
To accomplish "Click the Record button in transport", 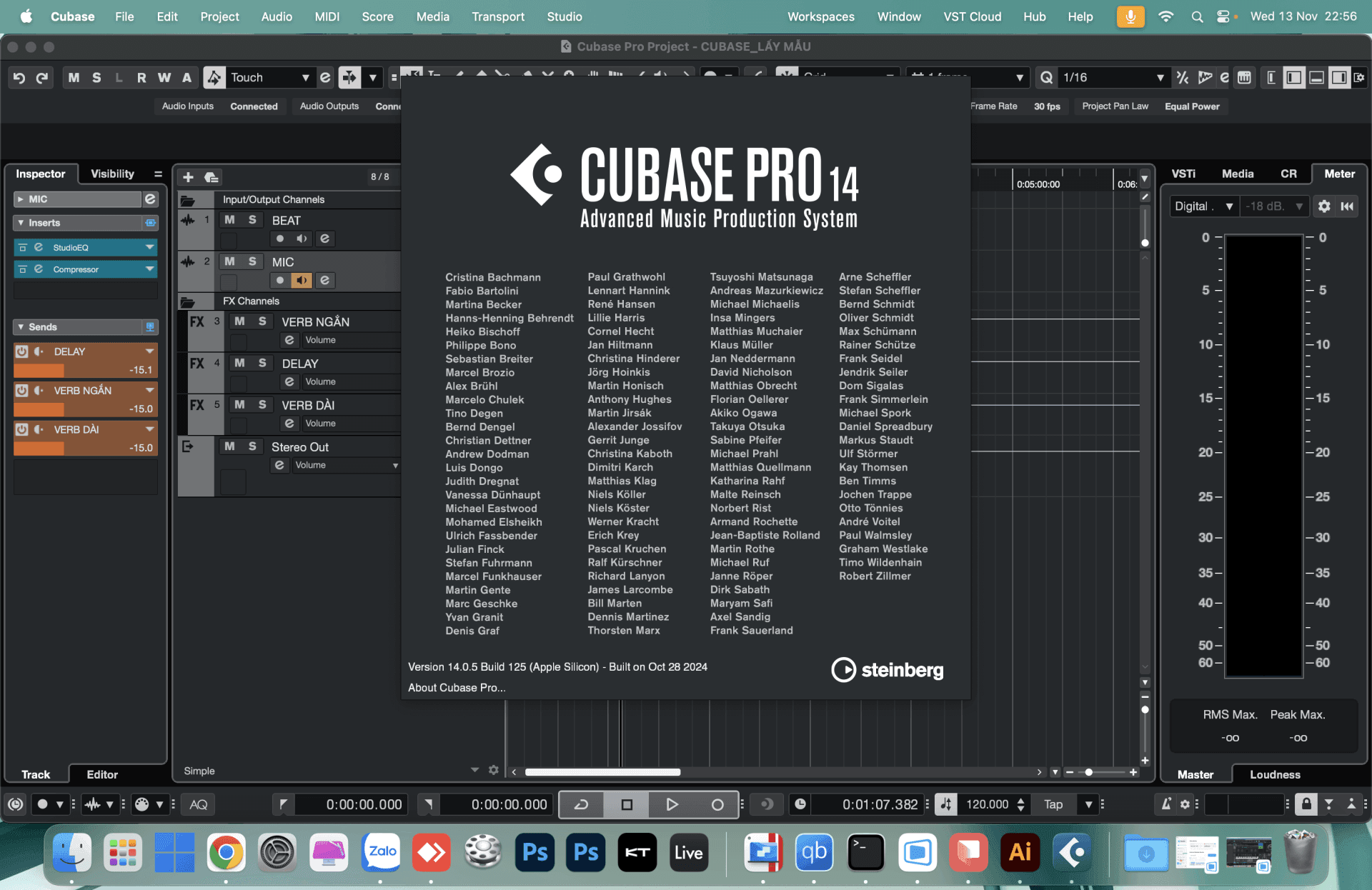I will coord(717,804).
